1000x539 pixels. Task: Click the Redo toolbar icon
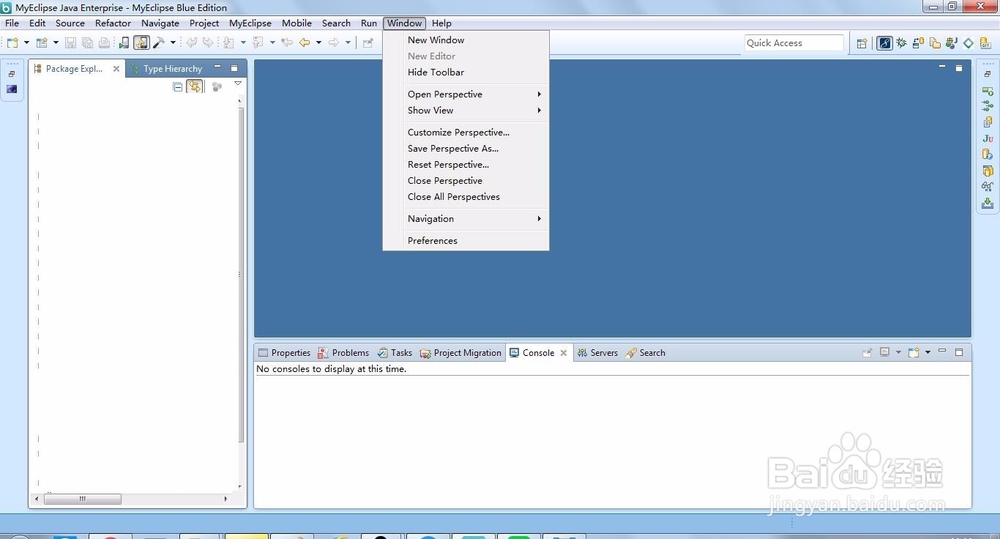(208, 43)
